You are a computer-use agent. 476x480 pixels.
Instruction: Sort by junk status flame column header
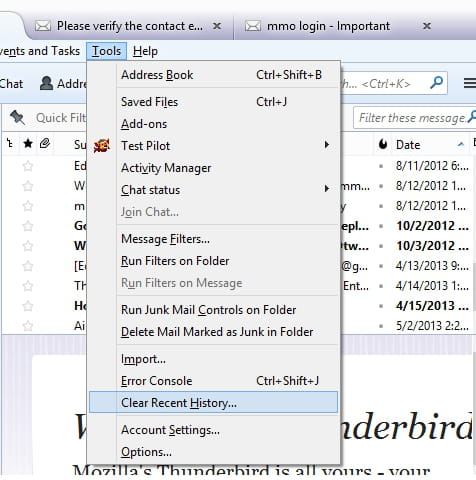coord(383,144)
